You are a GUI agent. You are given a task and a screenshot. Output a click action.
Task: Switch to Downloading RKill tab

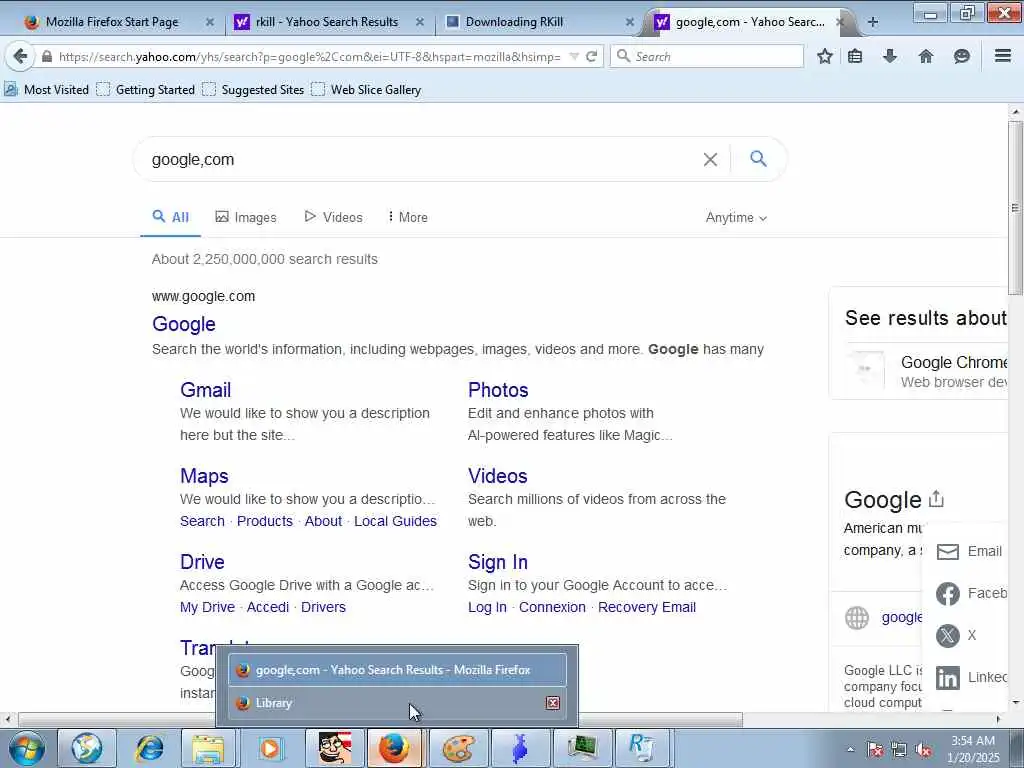click(514, 22)
